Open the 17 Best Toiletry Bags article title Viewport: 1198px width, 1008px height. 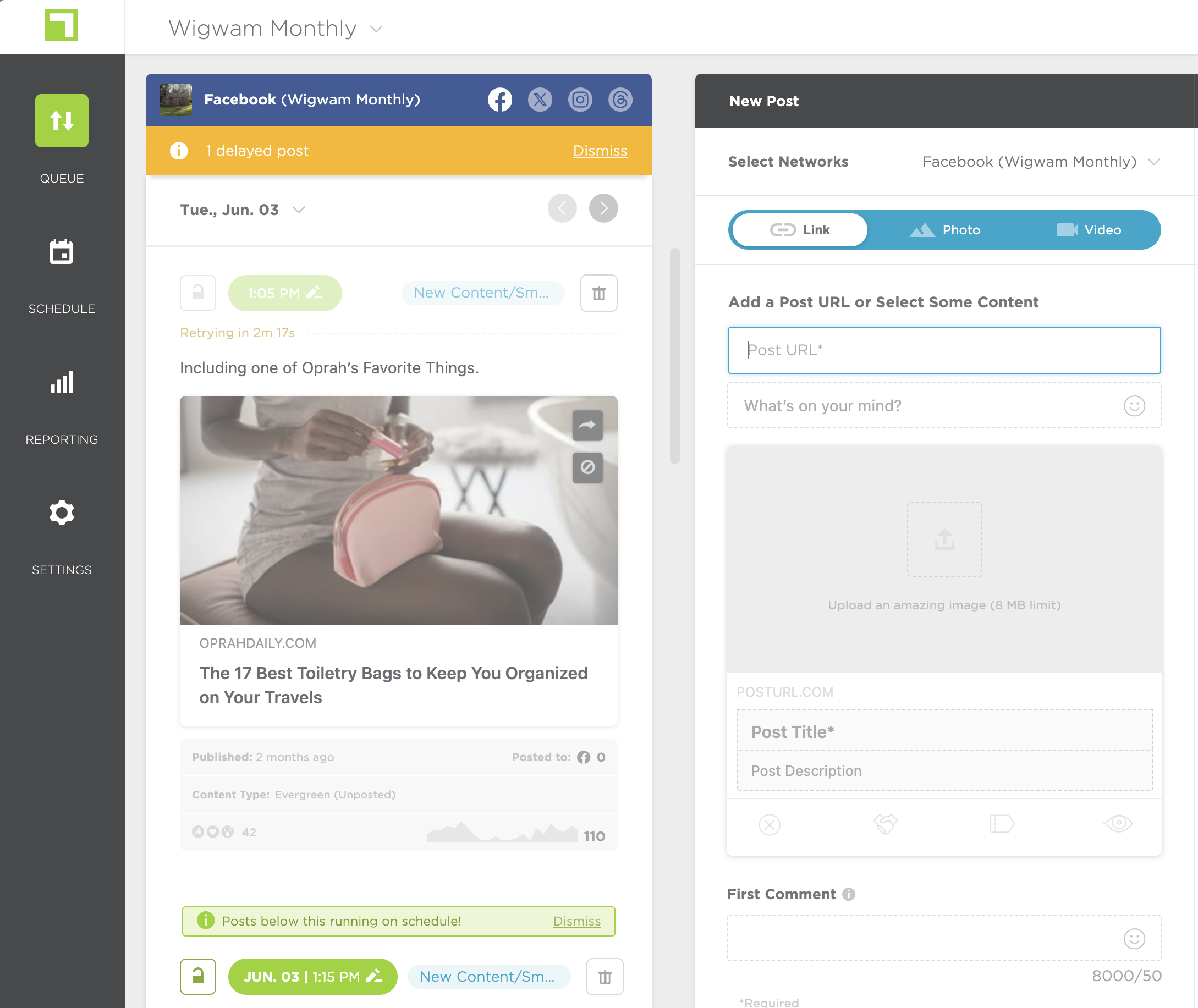coord(393,686)
